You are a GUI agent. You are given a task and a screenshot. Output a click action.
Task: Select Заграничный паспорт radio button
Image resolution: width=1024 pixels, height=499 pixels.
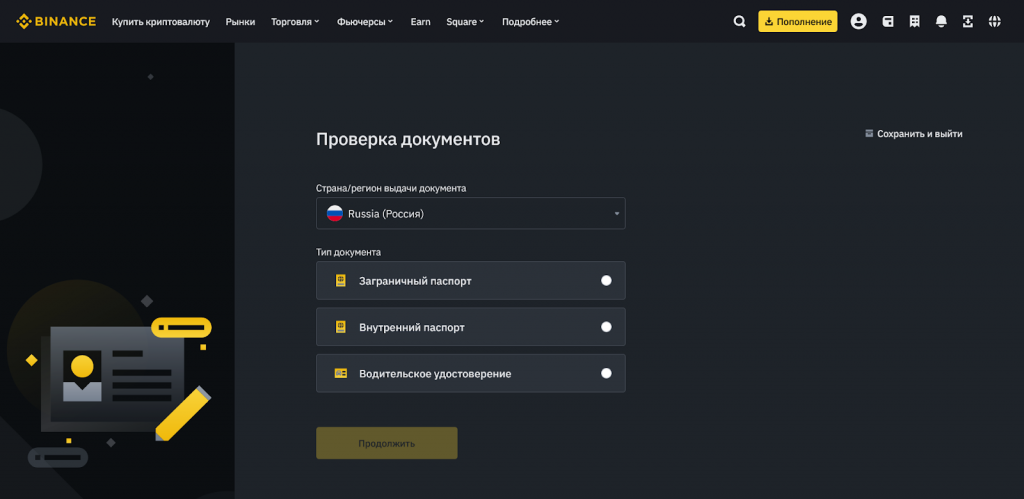[x=606, y=281]
